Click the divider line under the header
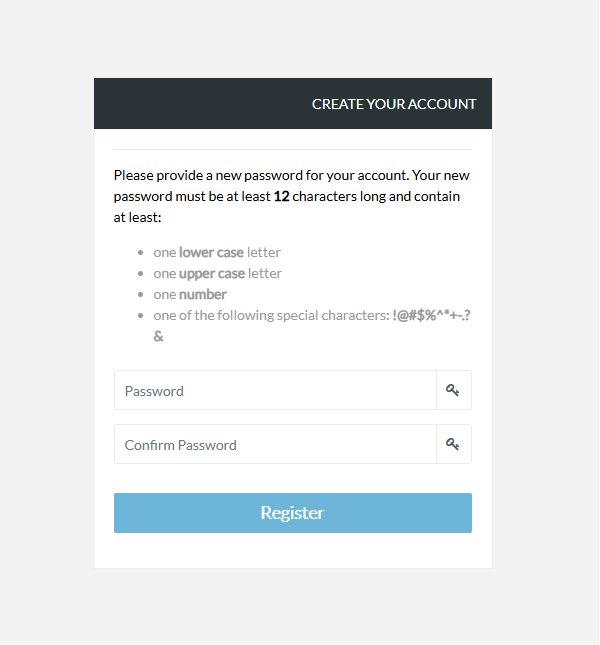 pos(293,150)
